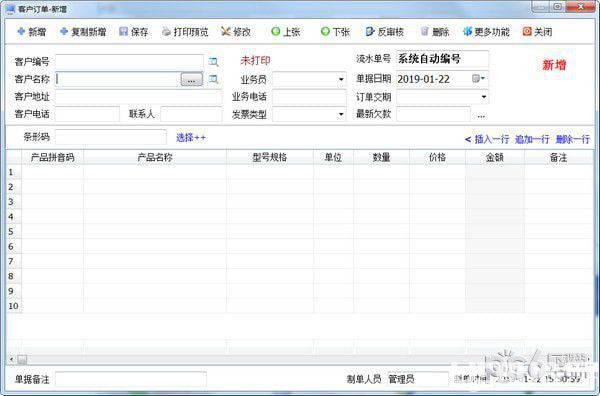Focus the 客户编号 input field
This screenshot has width=600, height=396.
pos(129,62)
